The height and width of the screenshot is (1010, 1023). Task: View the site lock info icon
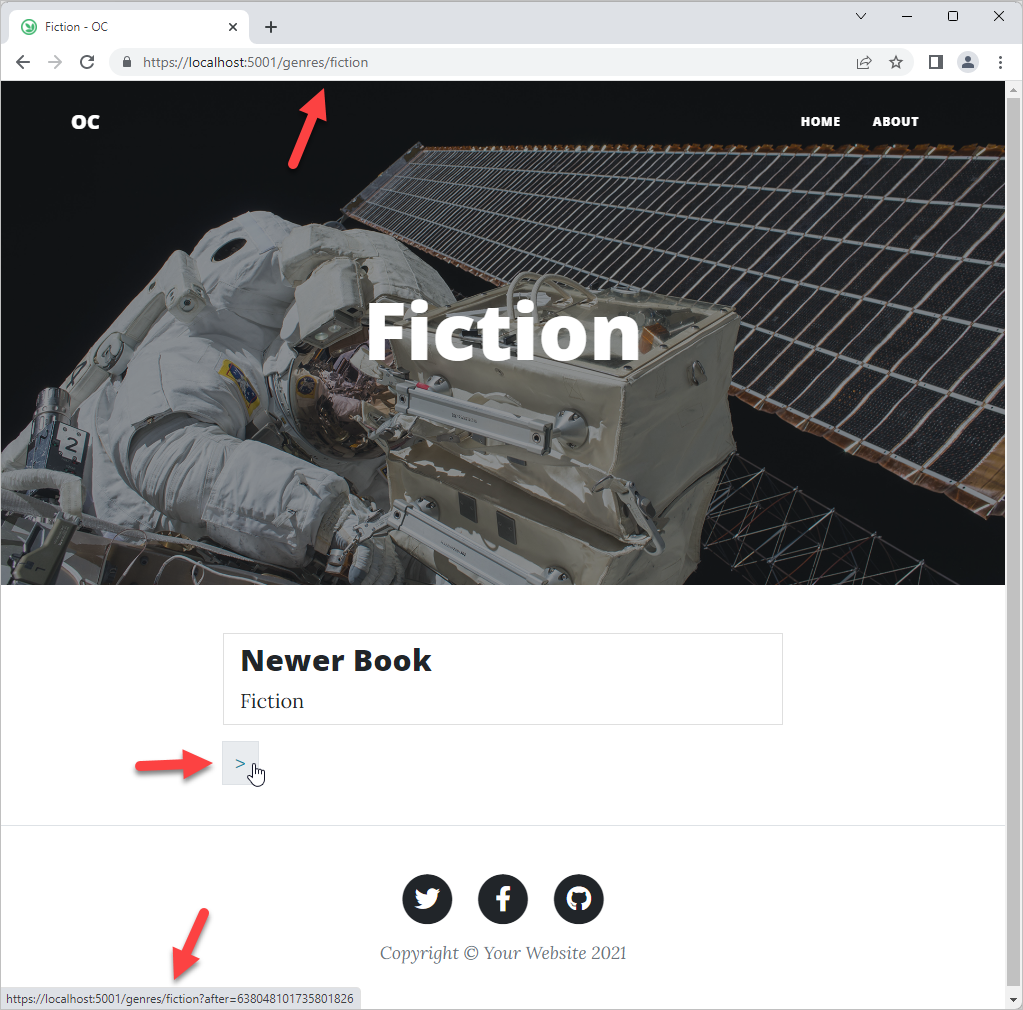(127, 62)
